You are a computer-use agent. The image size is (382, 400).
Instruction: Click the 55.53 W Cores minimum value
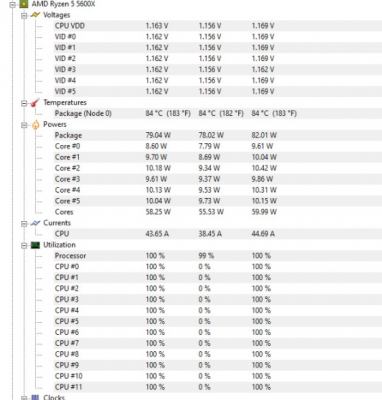[211, 212]
